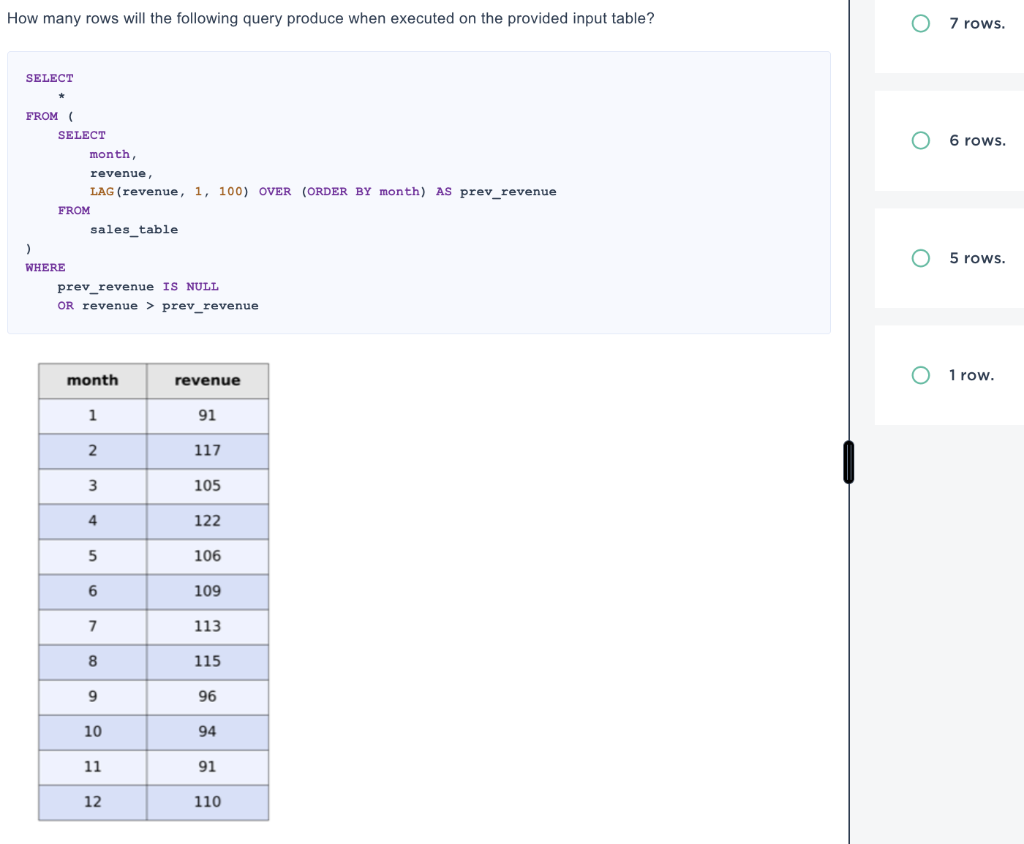The width and height of the screenshot is (1024, 844).
Task: Click revenue cell with value 122
Action: (x=208, y=521)
